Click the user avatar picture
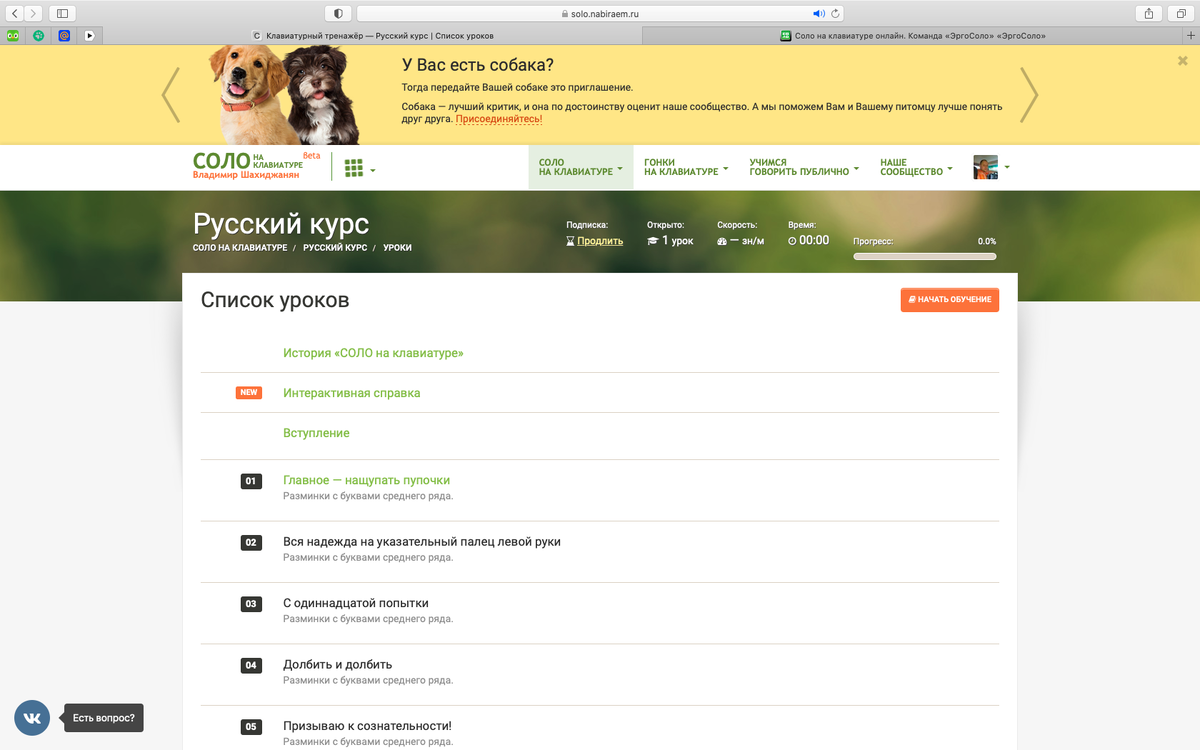The height and width of the screenshot is (750, 1200). (985, 167)
